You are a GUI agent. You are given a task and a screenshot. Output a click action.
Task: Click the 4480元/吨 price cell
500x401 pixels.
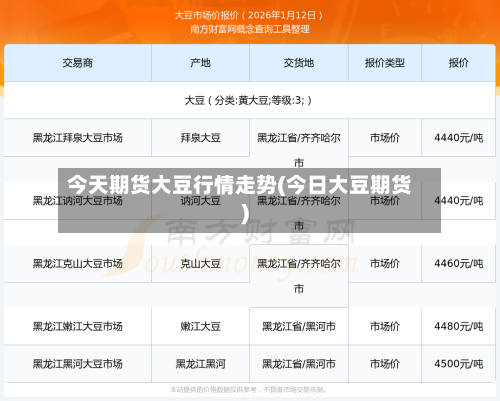click(459, 326)
